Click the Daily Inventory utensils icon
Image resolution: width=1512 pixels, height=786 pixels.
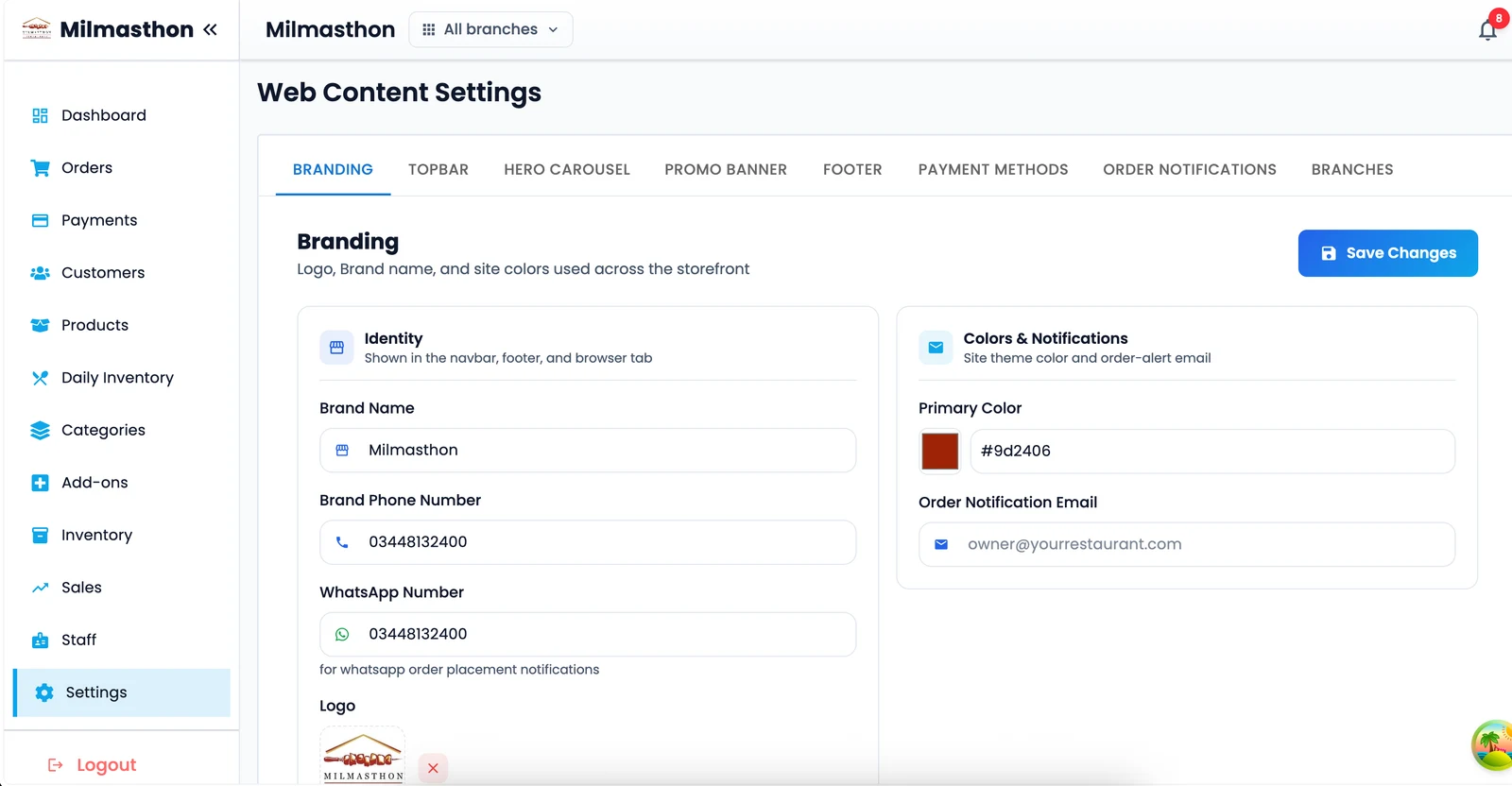coord(40,378)
